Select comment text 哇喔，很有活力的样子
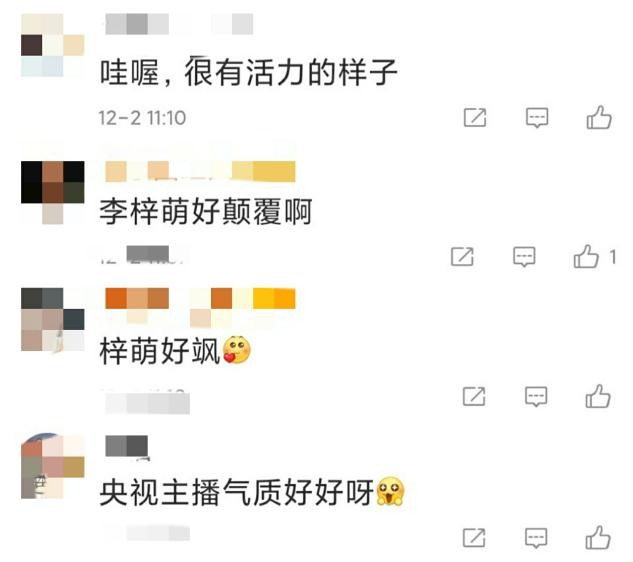 pyautogui.click(x=248, y=72)
